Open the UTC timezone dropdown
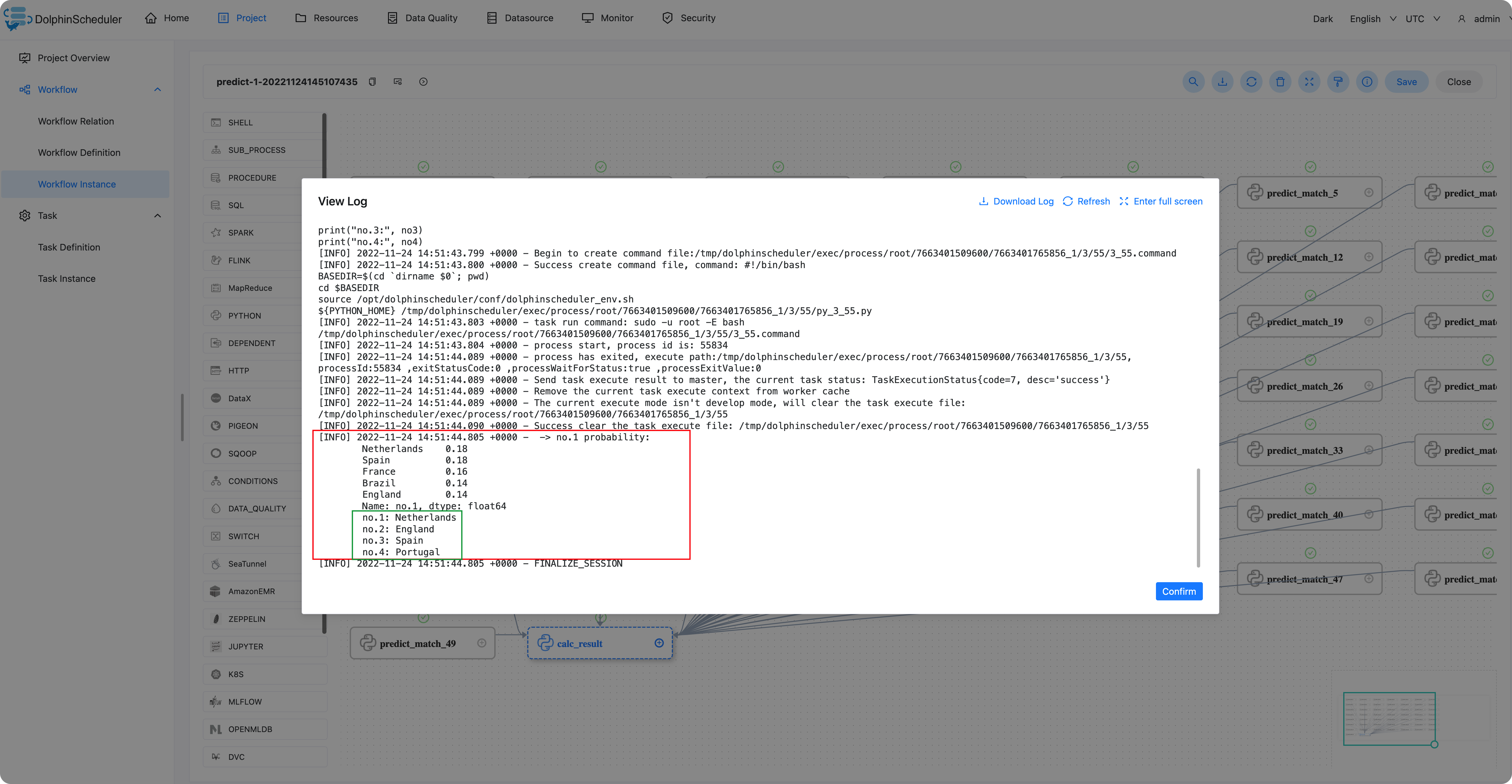This screenshot has height=784, width=1512. tap(1422, 19)
